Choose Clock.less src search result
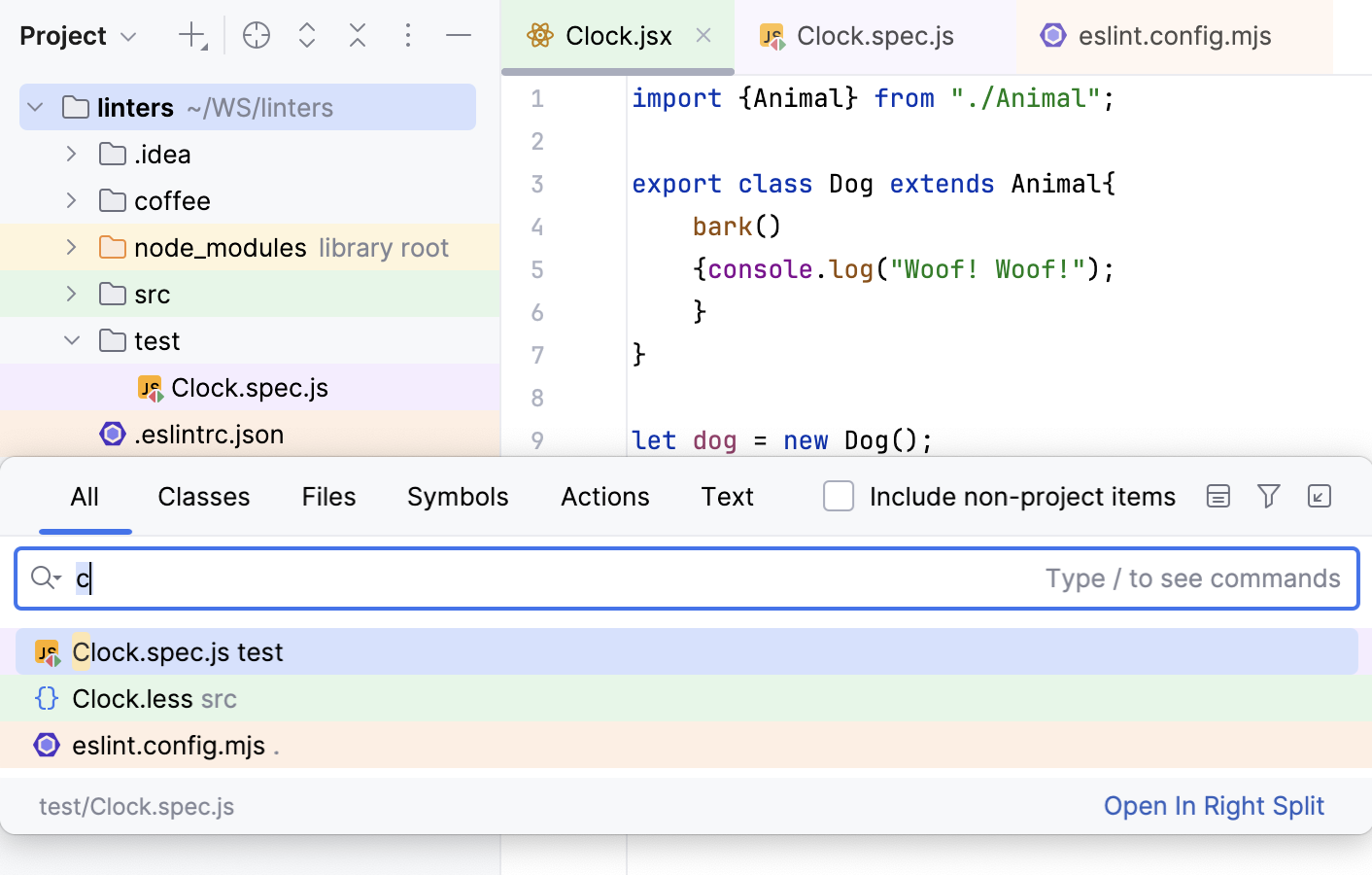This screenshot has height=875, width=1372. [x=687, y=699]
